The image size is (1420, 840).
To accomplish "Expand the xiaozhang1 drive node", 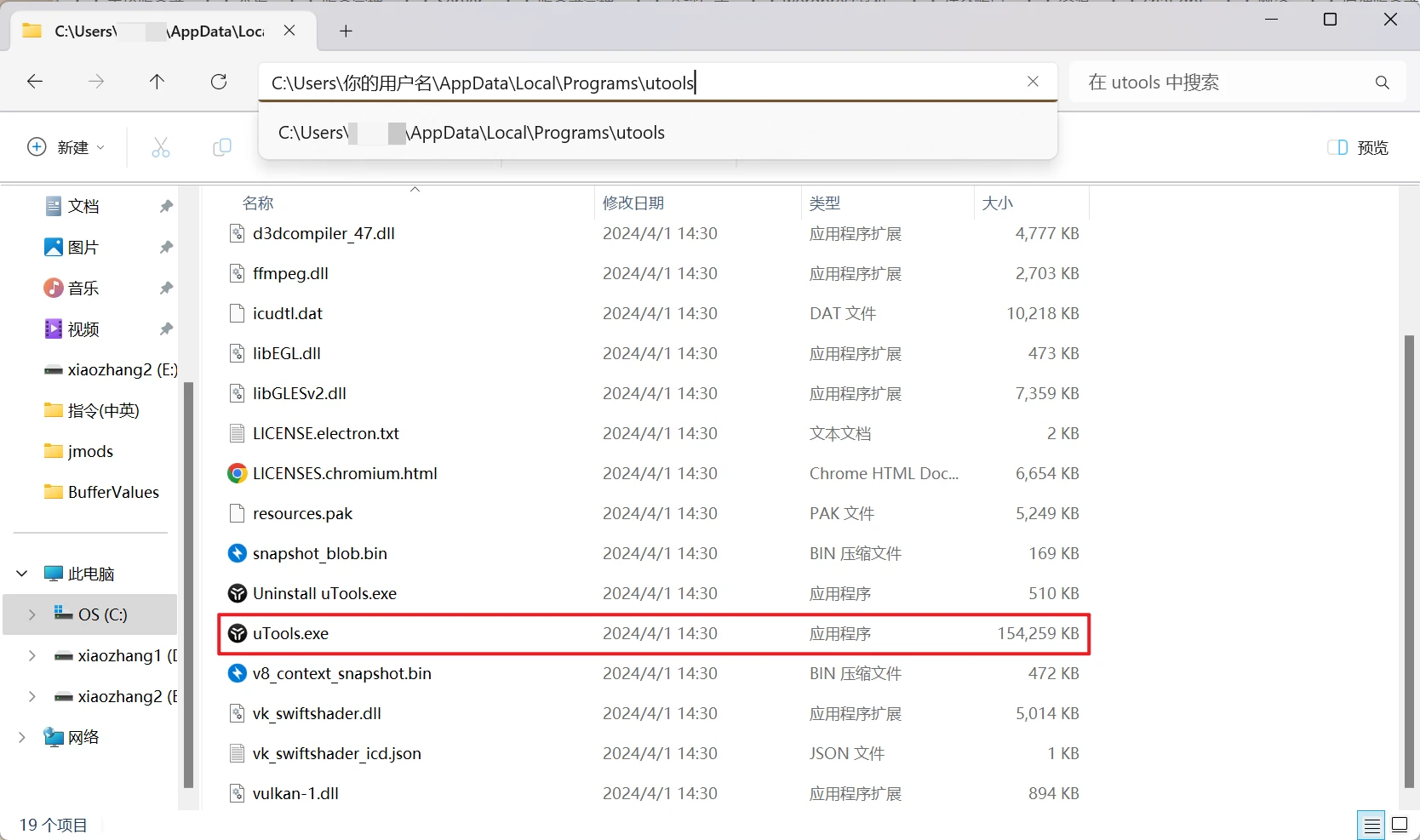I will click(32, 655).
